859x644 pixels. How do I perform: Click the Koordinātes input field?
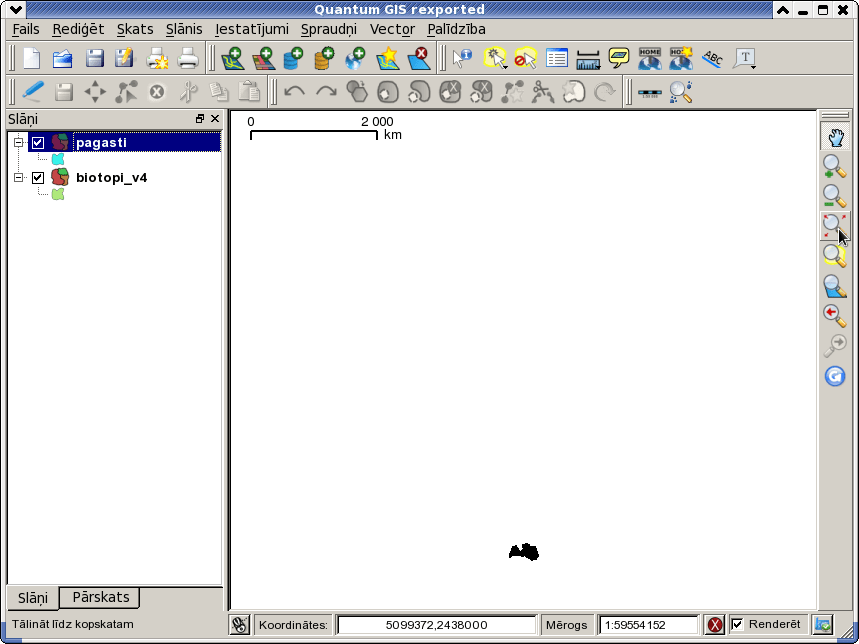pyautogui.click(x=437, y=625)
